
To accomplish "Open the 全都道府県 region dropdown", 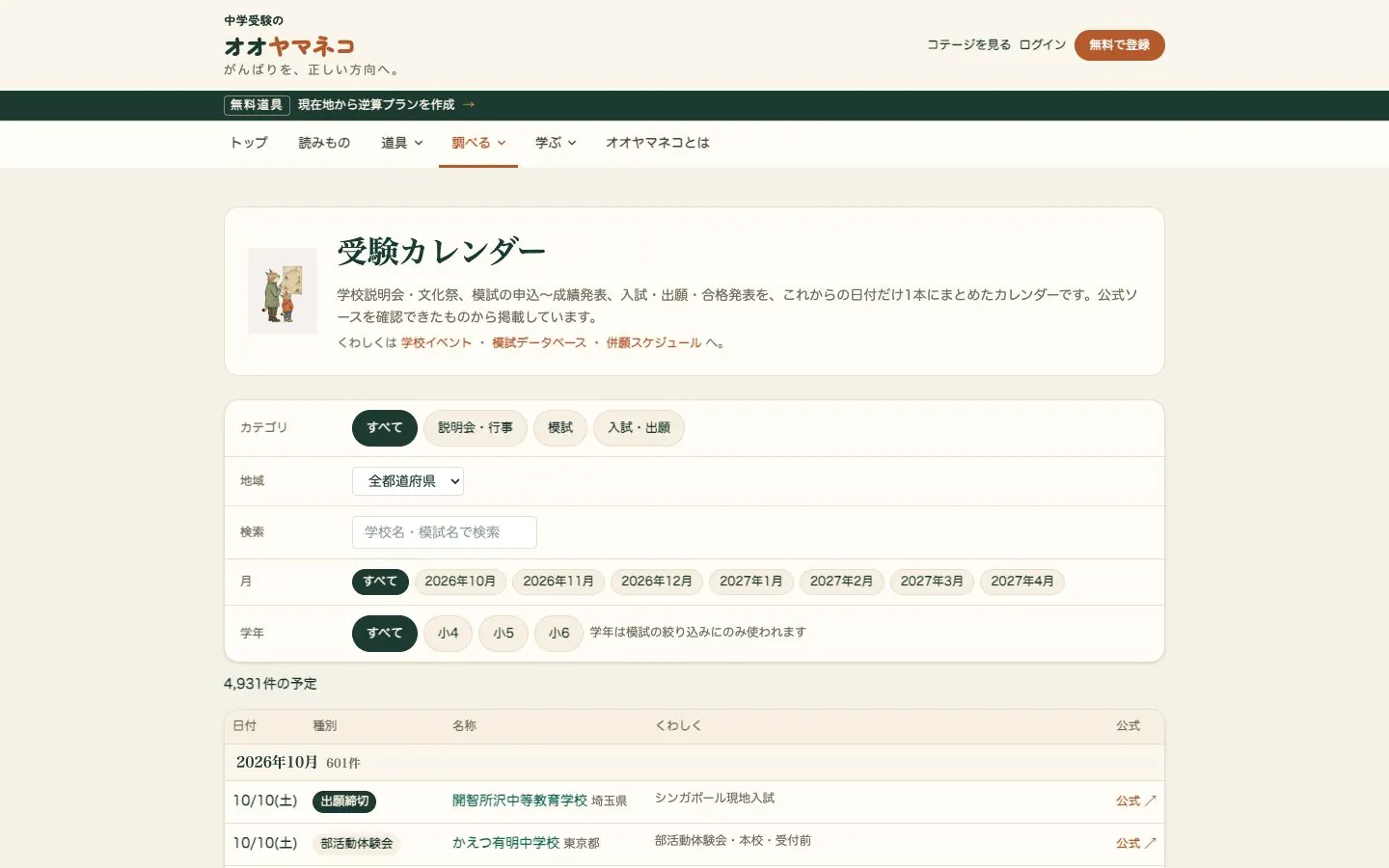I will click(408, 481).
